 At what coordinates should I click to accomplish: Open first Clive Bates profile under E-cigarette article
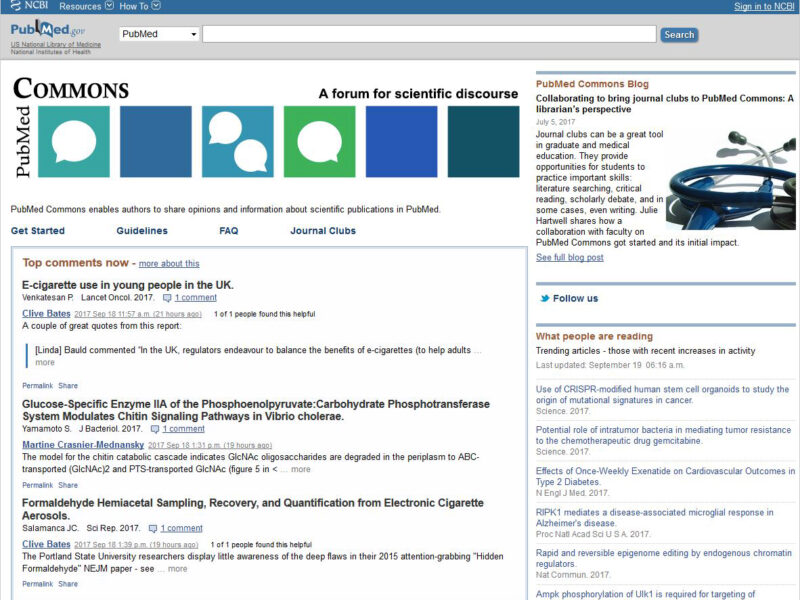pyautogui.click(x=46, y=314)
